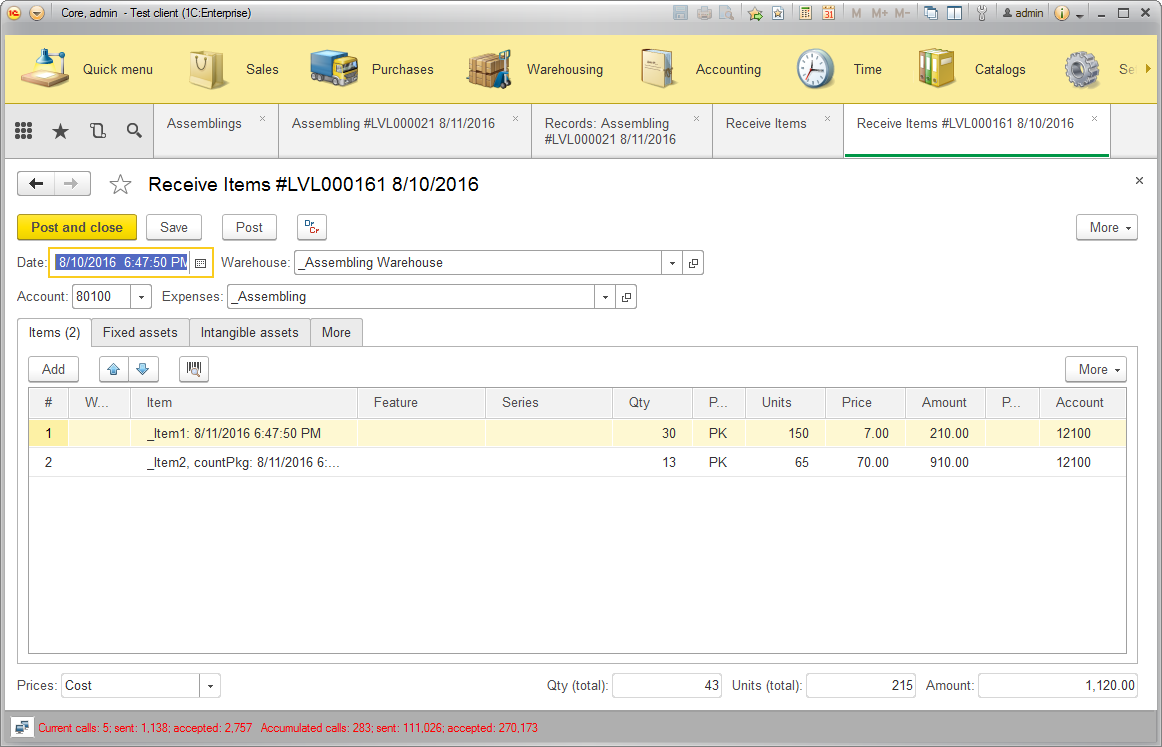Image resolution: width=1162 pixels, height=747 pixels.
Task: Open the Warehouse reference record
Action: pos(693,263)
